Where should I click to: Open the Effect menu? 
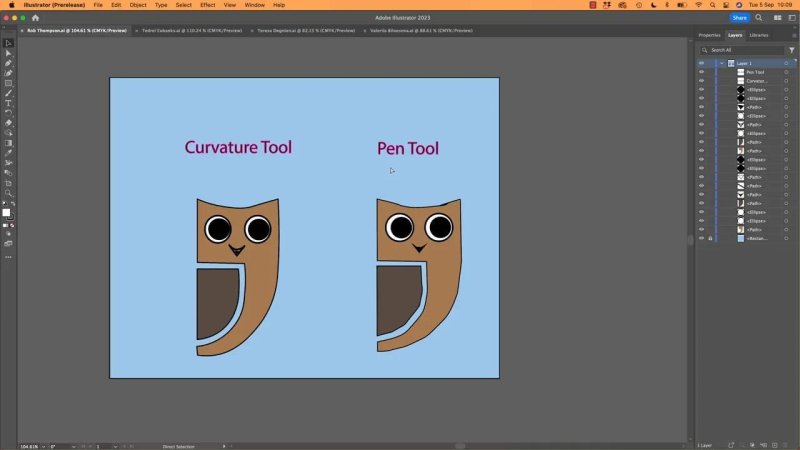(x=208, y=5)
